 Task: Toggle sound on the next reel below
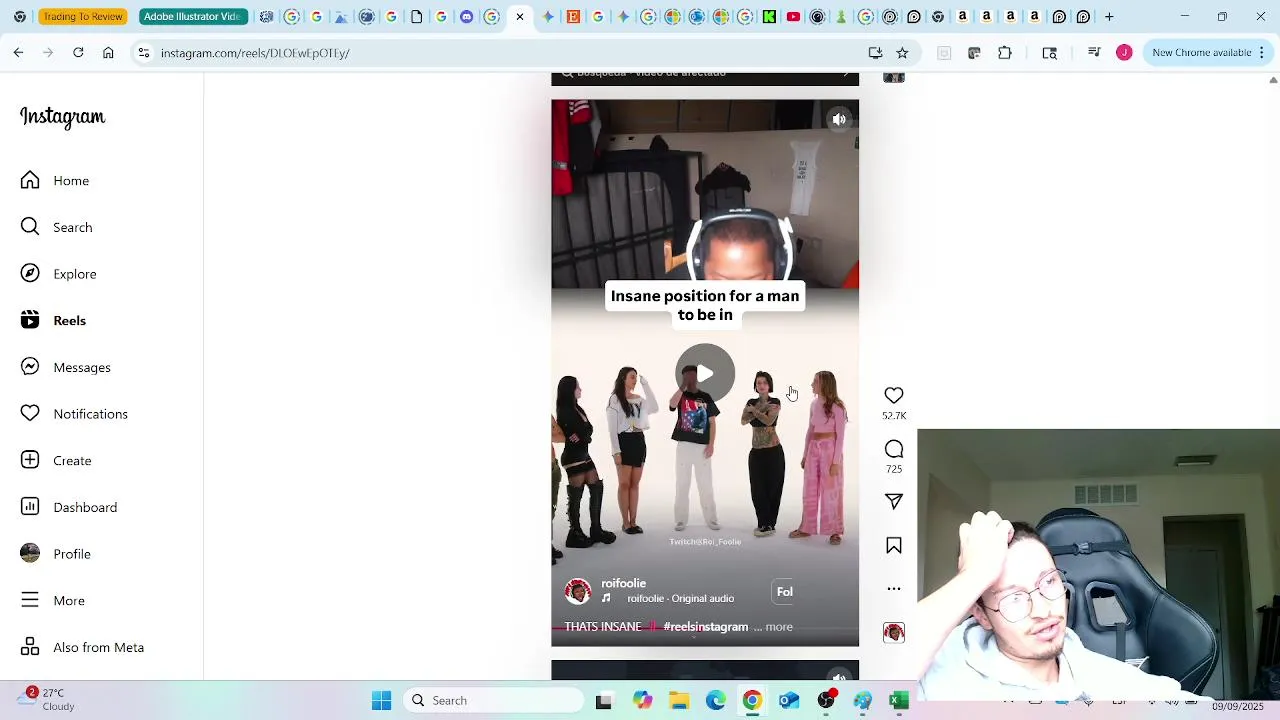[x=839, y=676]
